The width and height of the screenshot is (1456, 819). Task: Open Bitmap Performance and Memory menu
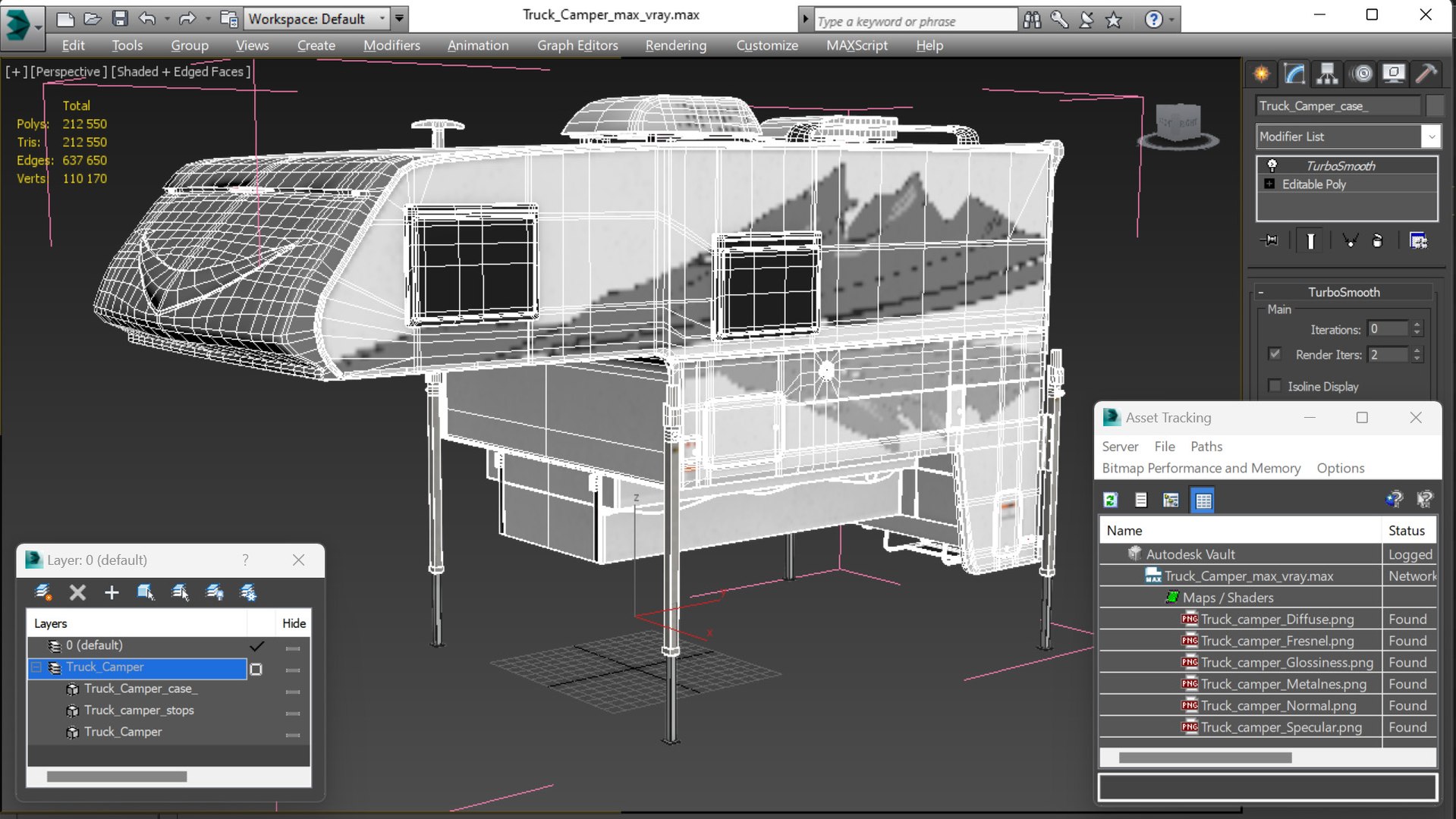(x=1201, y=468)
